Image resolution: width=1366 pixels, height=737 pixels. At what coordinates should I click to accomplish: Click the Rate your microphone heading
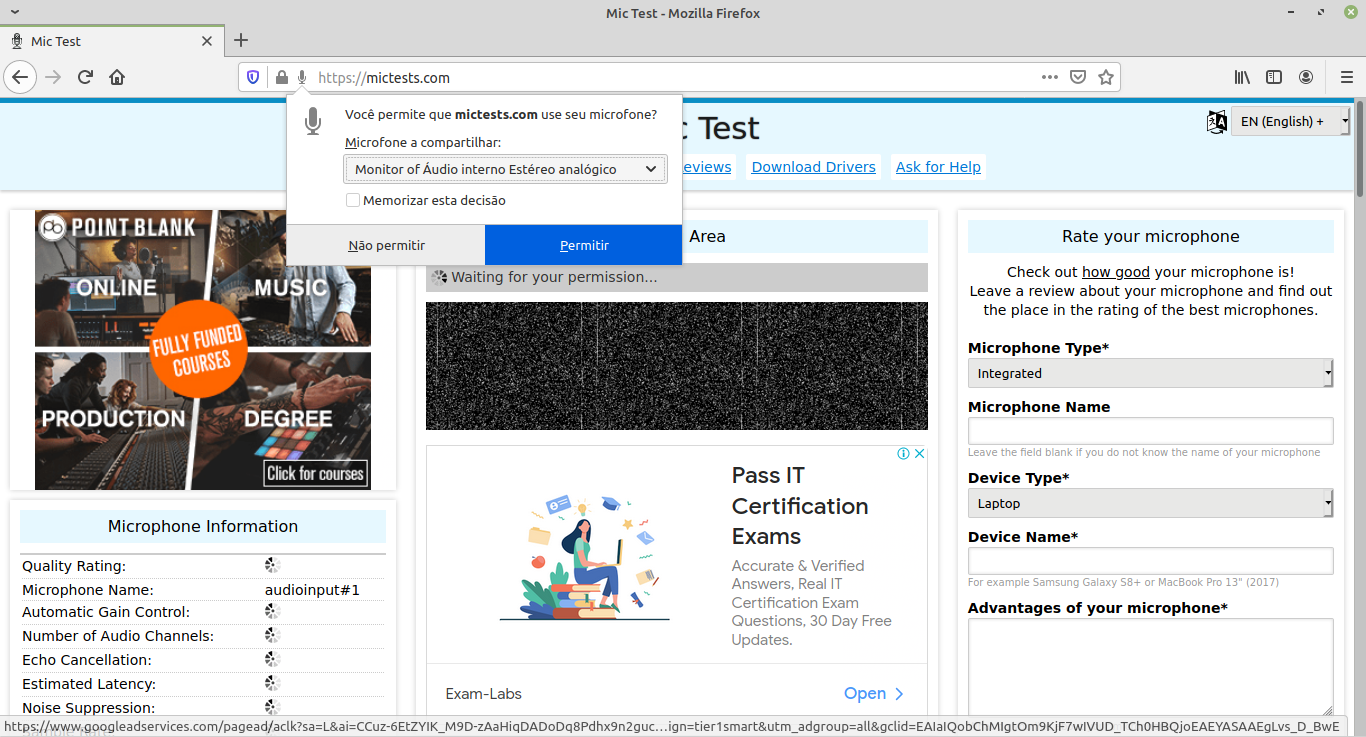pos(1151,236)
